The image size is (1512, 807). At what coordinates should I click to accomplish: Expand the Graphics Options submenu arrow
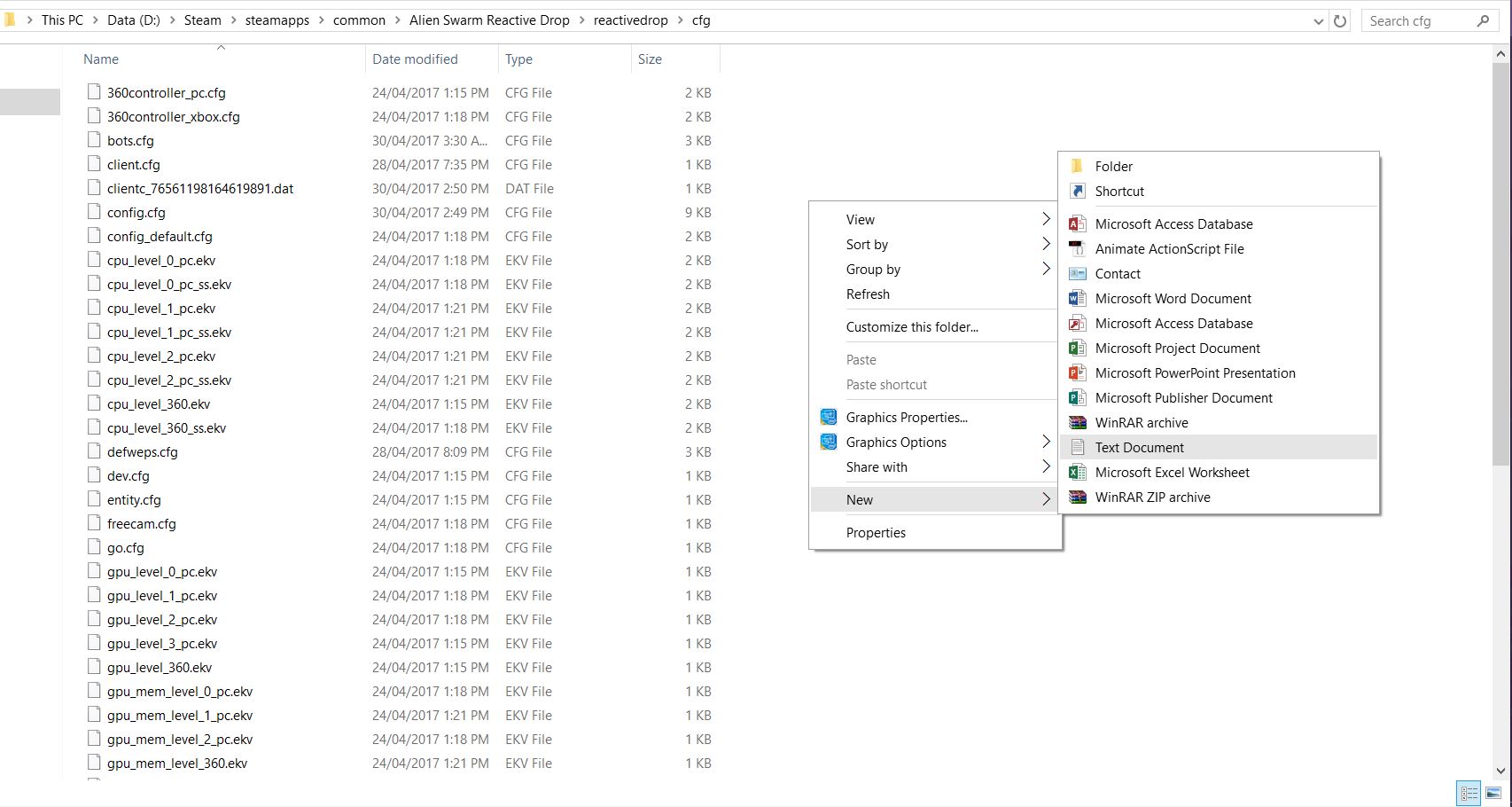pos(1046,442)
